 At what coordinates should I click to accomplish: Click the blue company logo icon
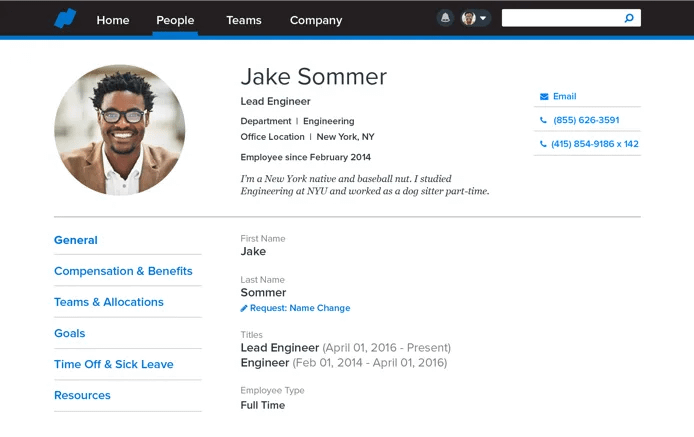click(65, 19)
